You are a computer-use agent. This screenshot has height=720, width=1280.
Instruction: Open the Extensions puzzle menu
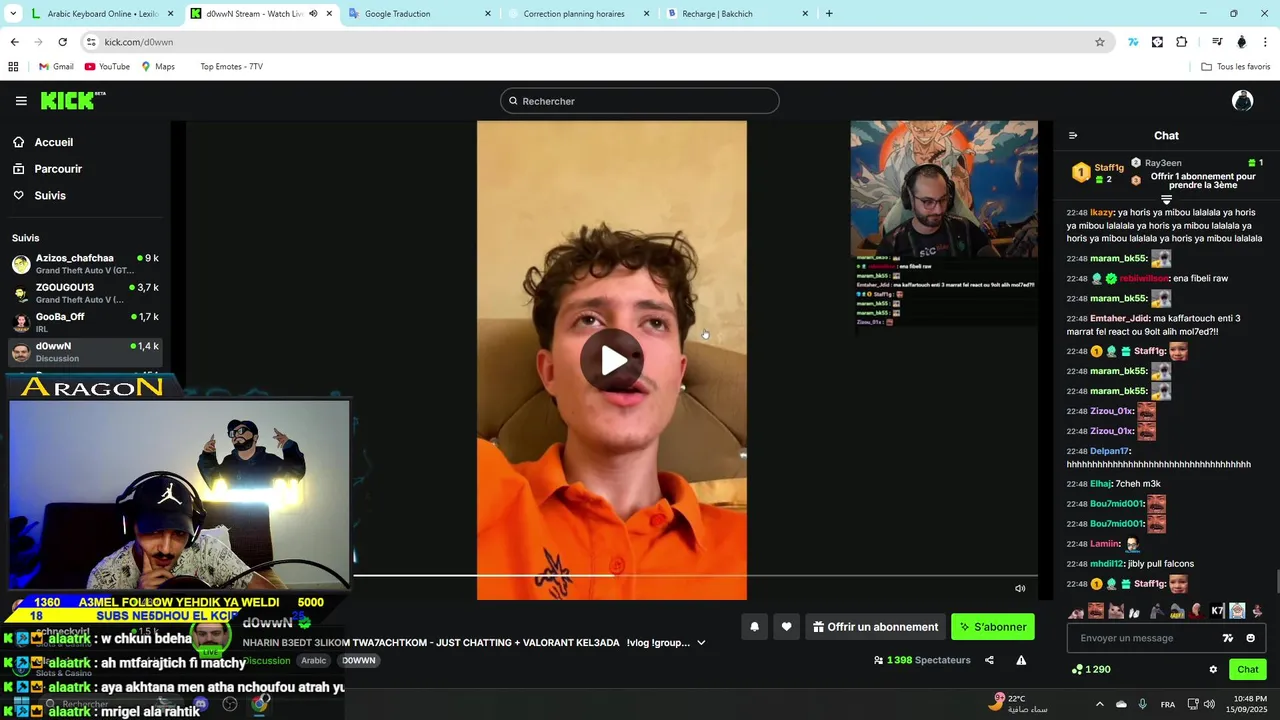pyautogui.click(x=1181, y=42)
